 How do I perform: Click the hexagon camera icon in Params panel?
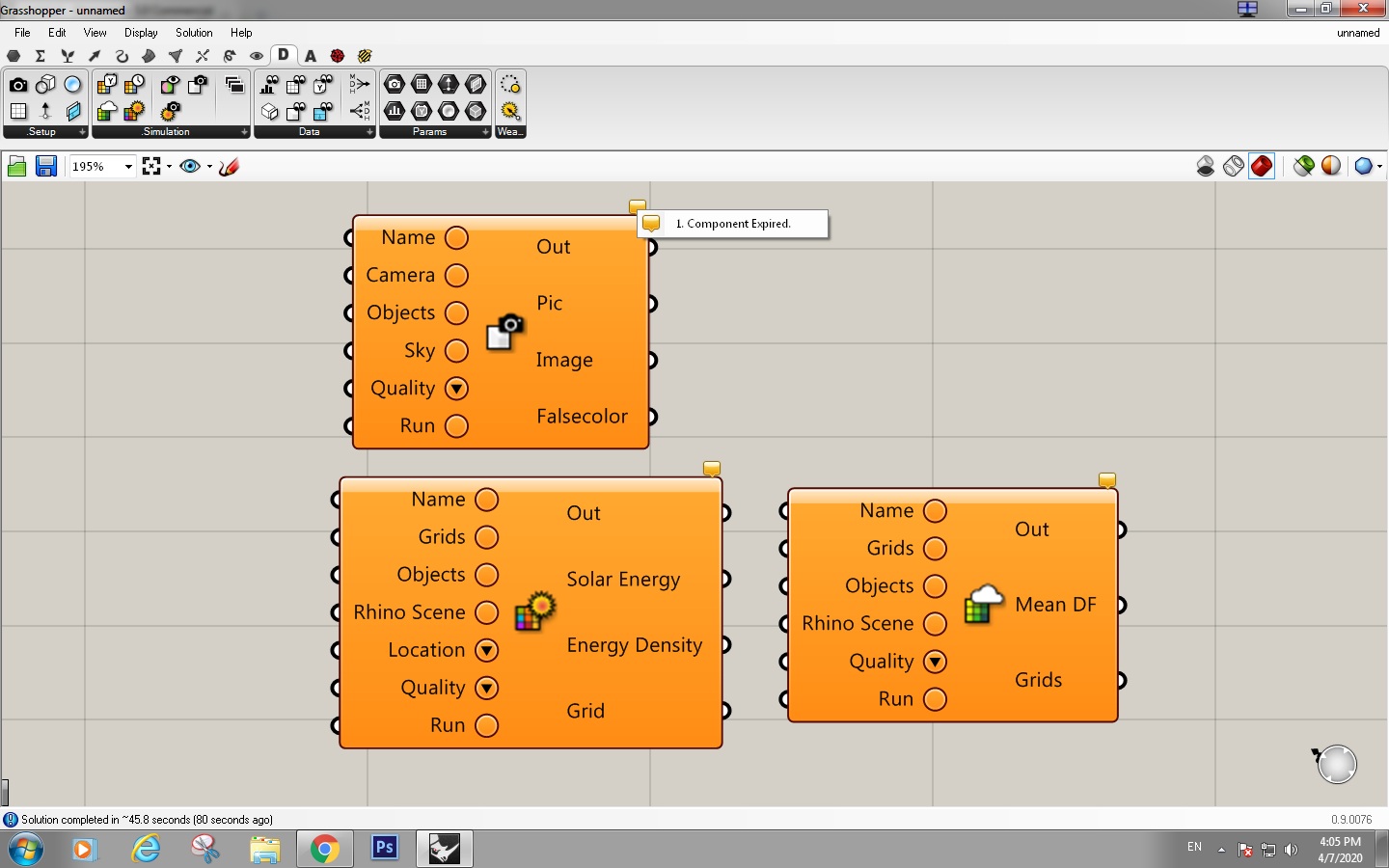click(395, 85)
